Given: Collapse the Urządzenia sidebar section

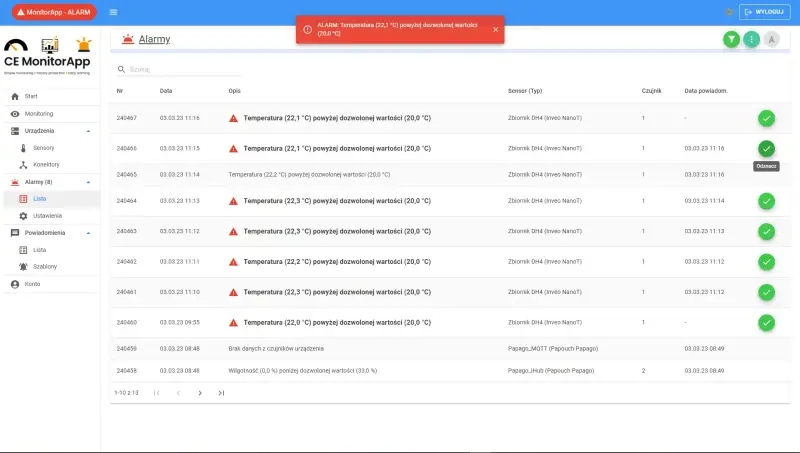Looking at the screenshot, I should point(88,131).
